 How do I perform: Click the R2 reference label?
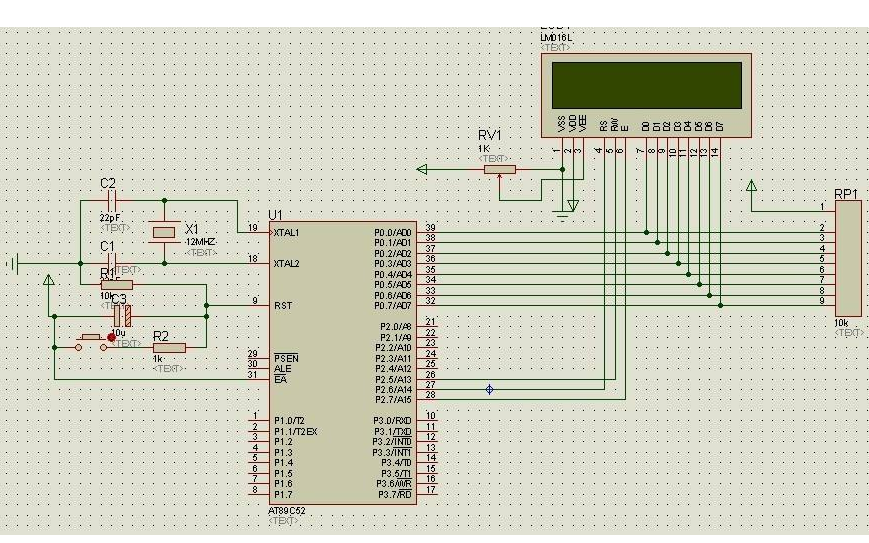coord(161,336)
